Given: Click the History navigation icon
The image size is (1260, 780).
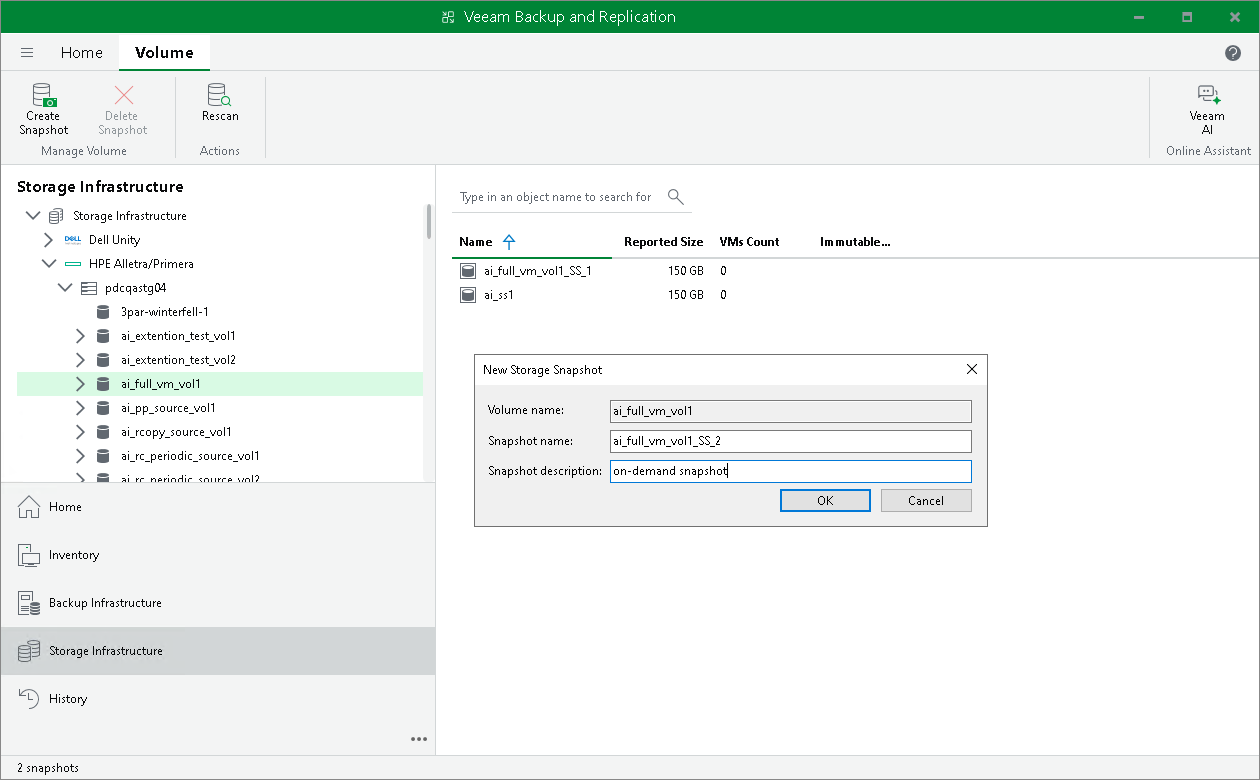Looking at the screenshot, I should click(29, 699).
